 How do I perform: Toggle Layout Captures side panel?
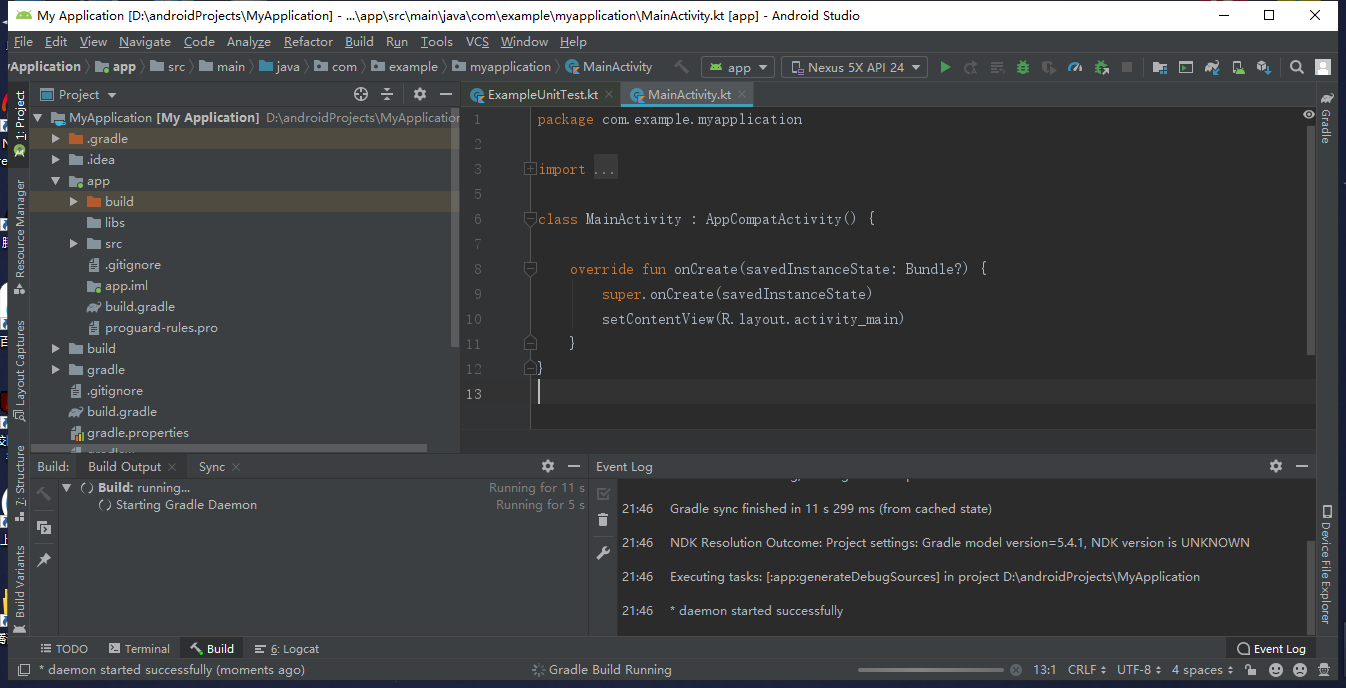pyautogui.click(x=20, y=370)
